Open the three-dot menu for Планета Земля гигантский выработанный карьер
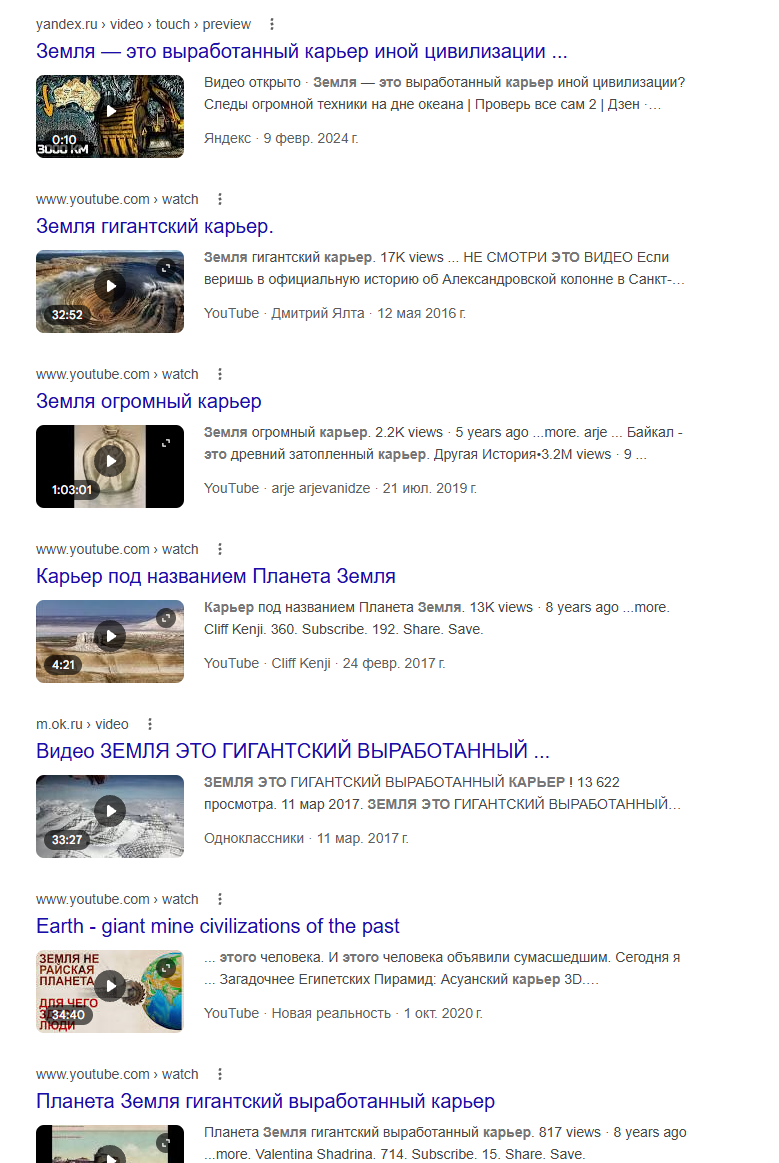779x1163 pixels. 220,1075
